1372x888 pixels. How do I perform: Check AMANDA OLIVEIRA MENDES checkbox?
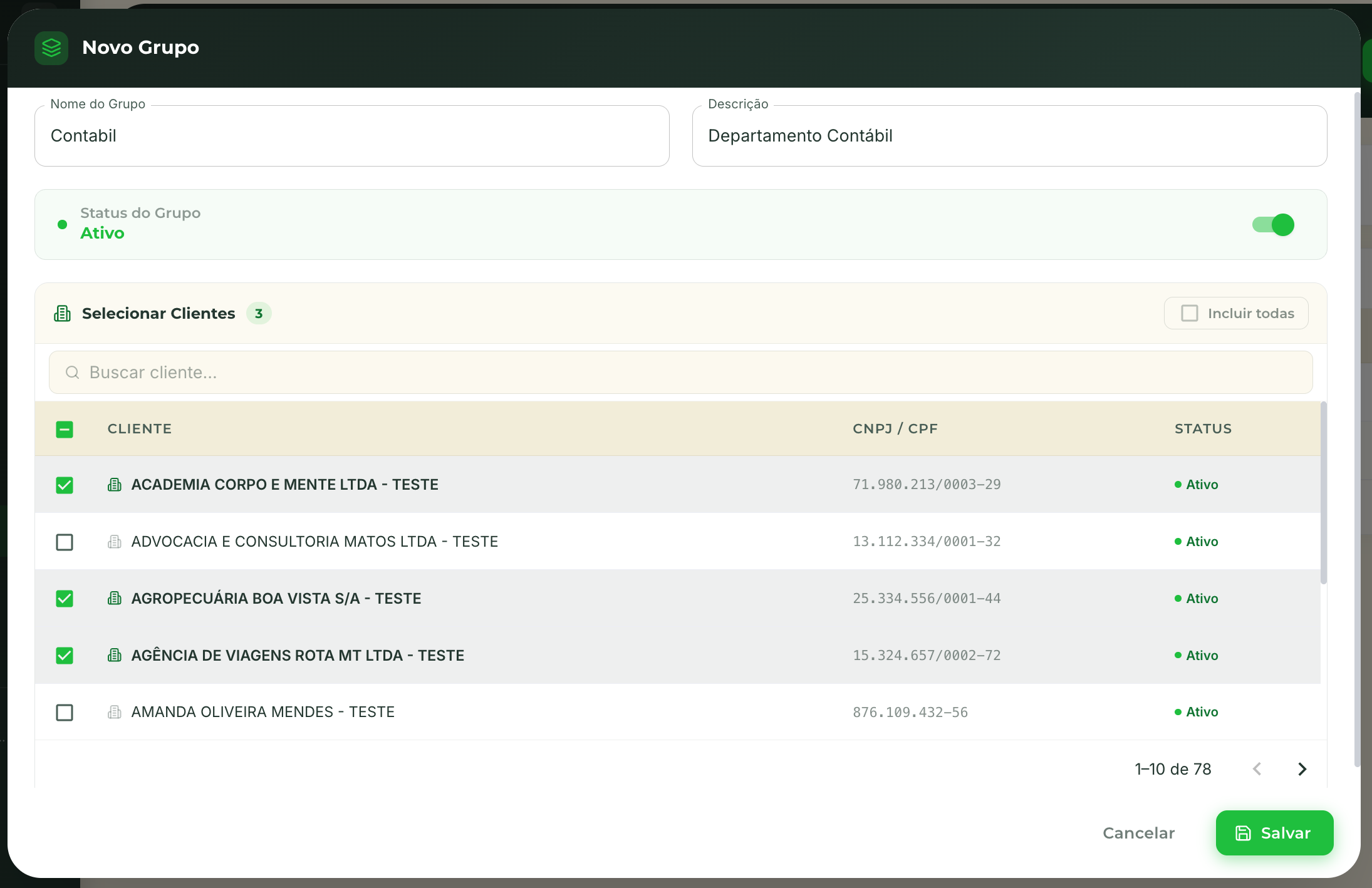coord(65,712)
